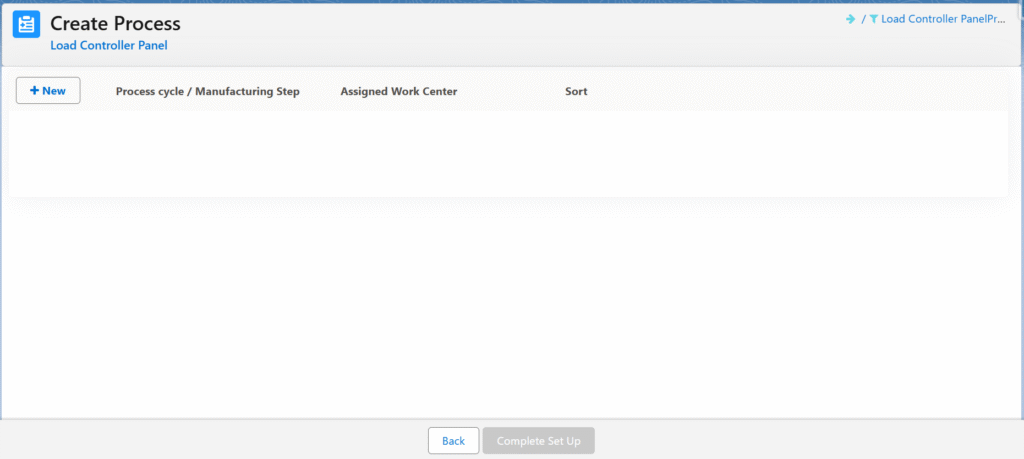Click the breadcrumb right arrow icon
Screen dimensions: 1024x459
pyautogui.click(x=850, y=18)
